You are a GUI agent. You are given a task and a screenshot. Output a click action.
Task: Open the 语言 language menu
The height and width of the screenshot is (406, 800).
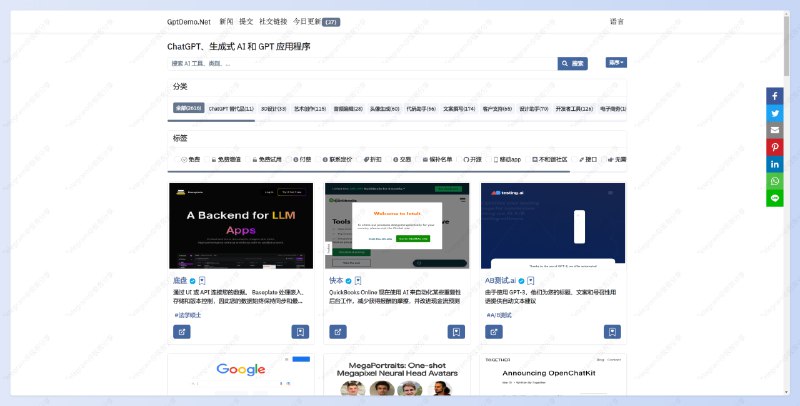(616, 21)
